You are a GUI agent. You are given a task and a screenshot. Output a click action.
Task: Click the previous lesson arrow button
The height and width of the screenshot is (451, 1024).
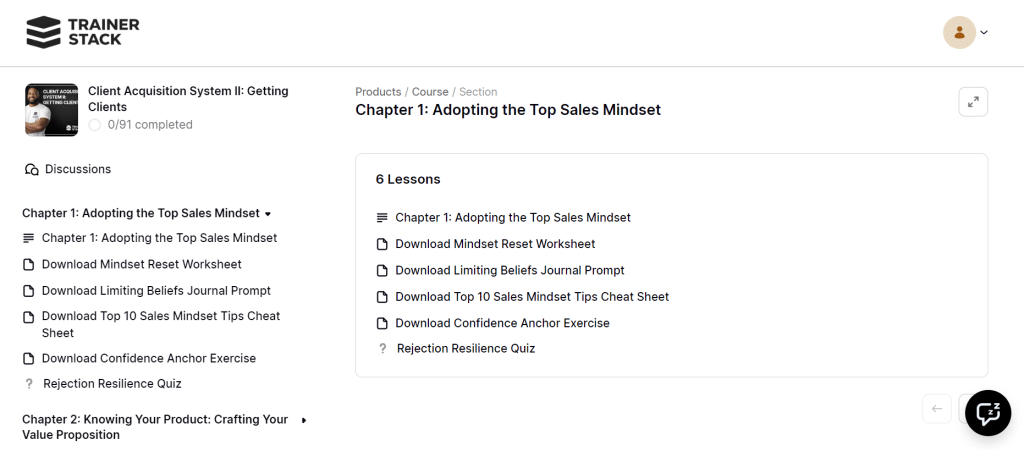click(937, 408)
